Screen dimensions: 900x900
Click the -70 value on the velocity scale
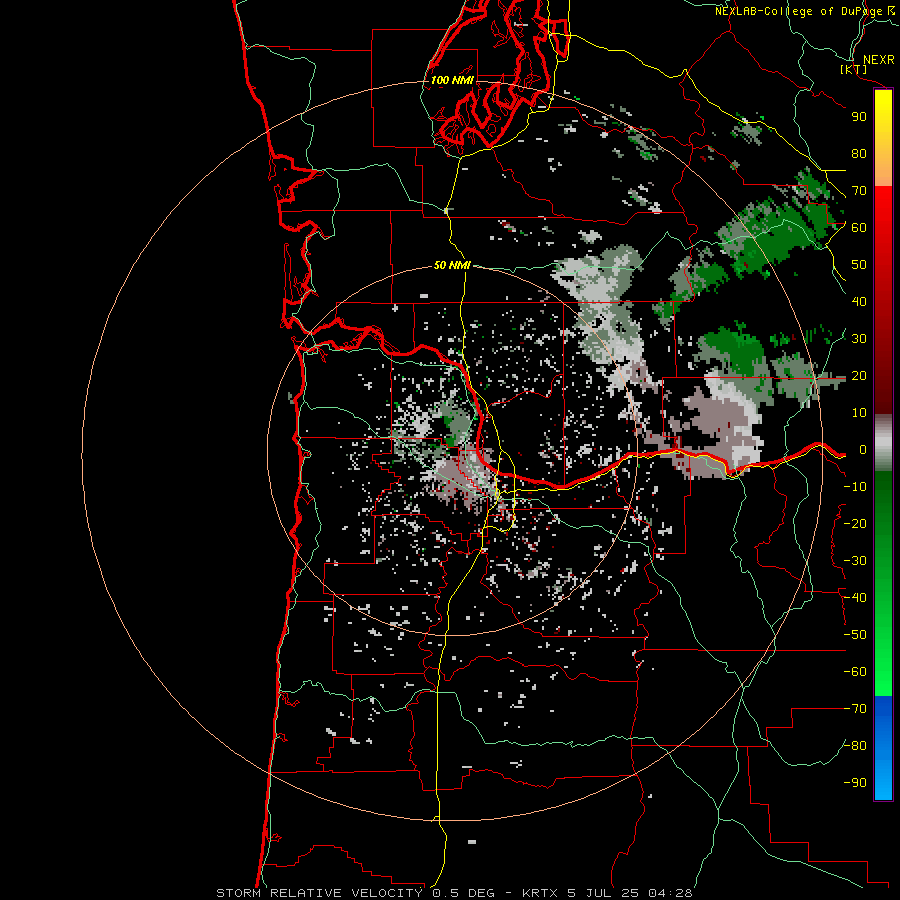point(855,709)
